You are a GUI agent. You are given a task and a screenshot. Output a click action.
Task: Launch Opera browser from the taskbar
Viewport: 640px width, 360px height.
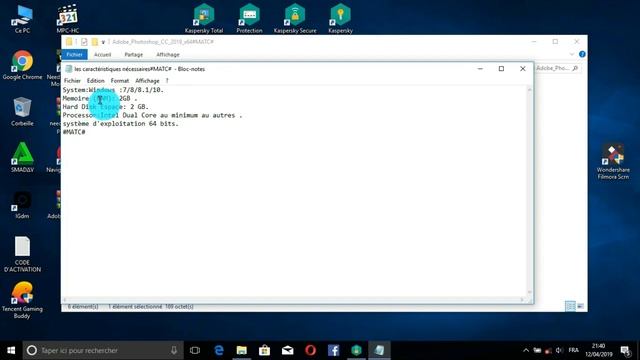[x=310, y=350]
